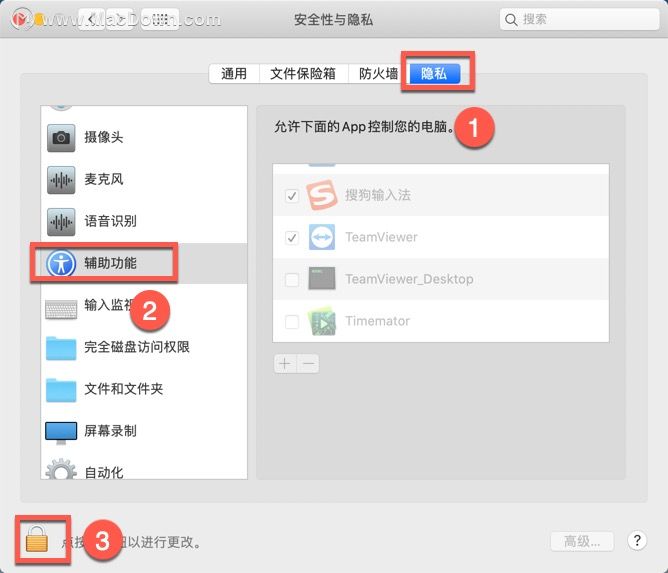Toggle the 搜狗输入法 checkbox
This screenshot has width=668, height=573.
292,196
